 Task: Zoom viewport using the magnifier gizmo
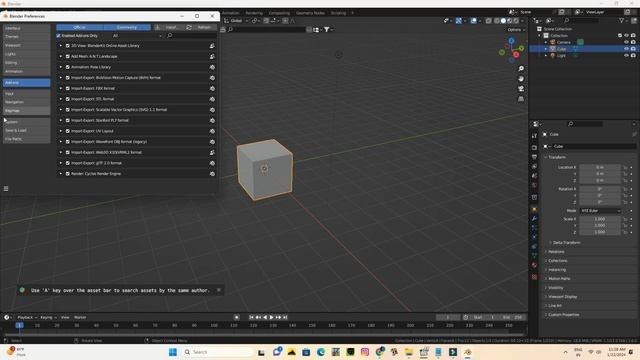(x=521, y=69)
